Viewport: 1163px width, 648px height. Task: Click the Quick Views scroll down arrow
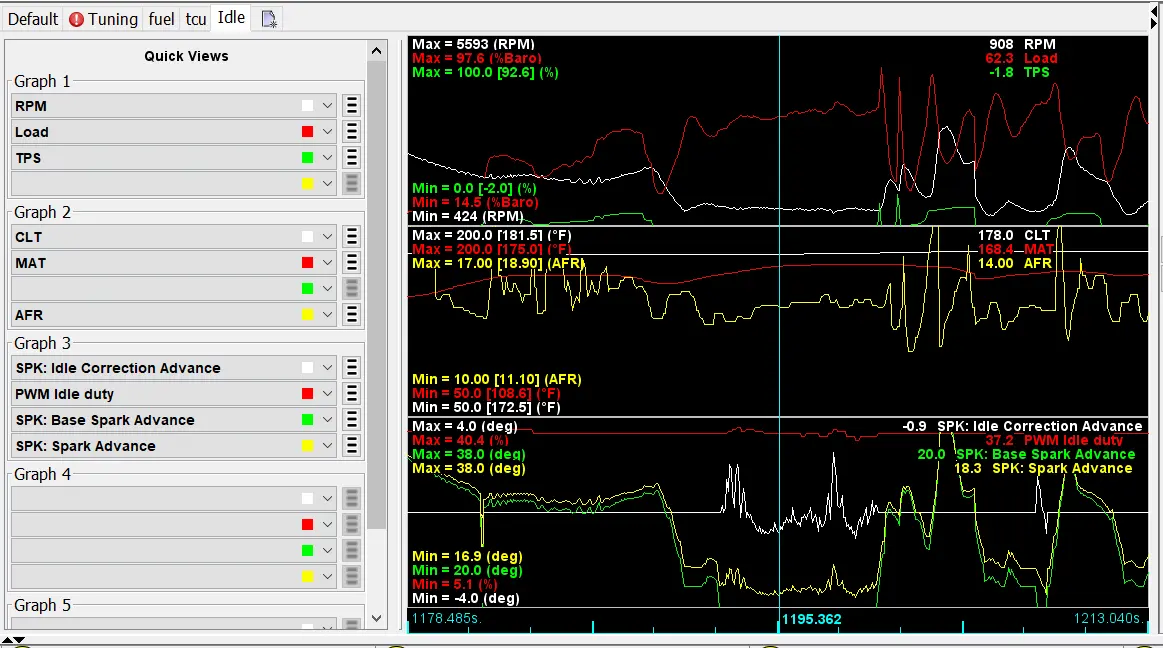(377, 618)
